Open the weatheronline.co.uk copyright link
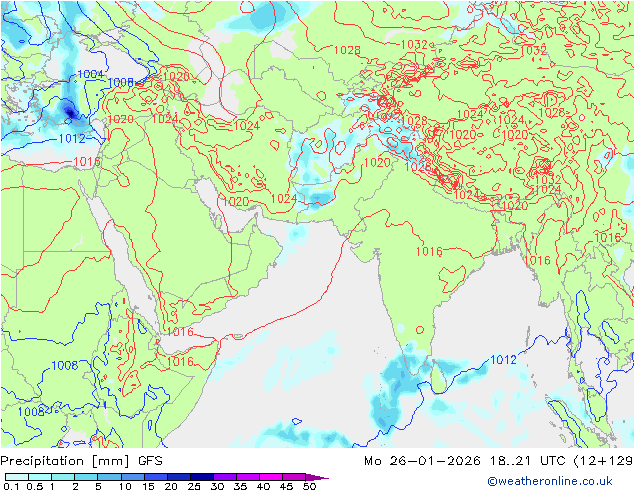 549,481
